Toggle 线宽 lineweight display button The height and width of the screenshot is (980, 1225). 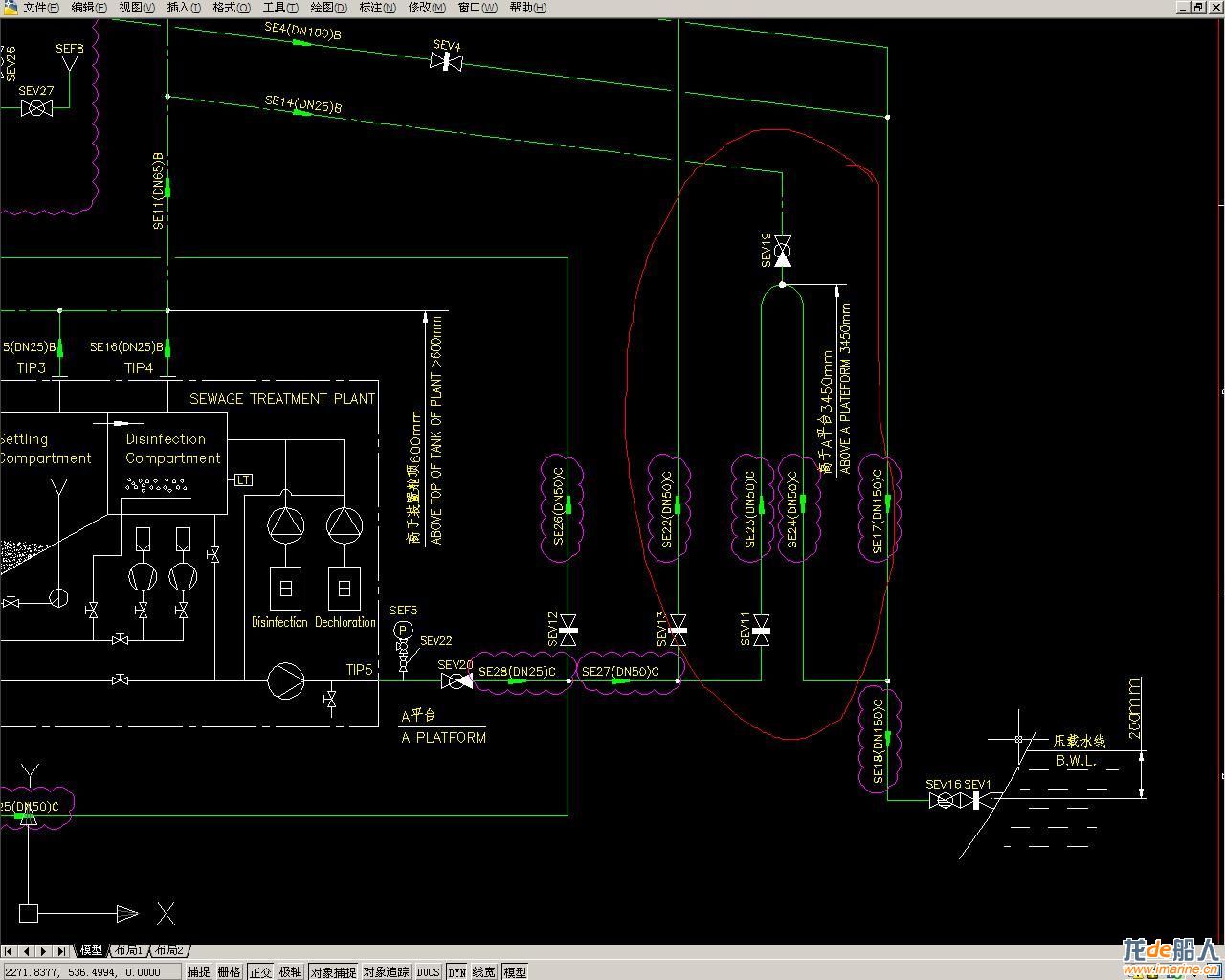click(x=484, y=971)
